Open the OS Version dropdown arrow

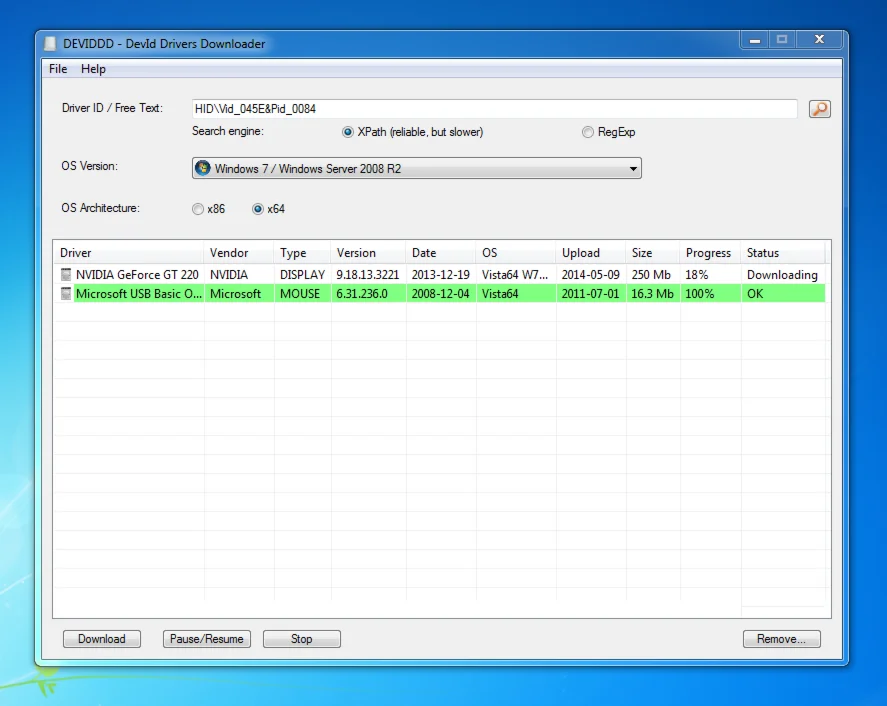(x=633, y=169)
